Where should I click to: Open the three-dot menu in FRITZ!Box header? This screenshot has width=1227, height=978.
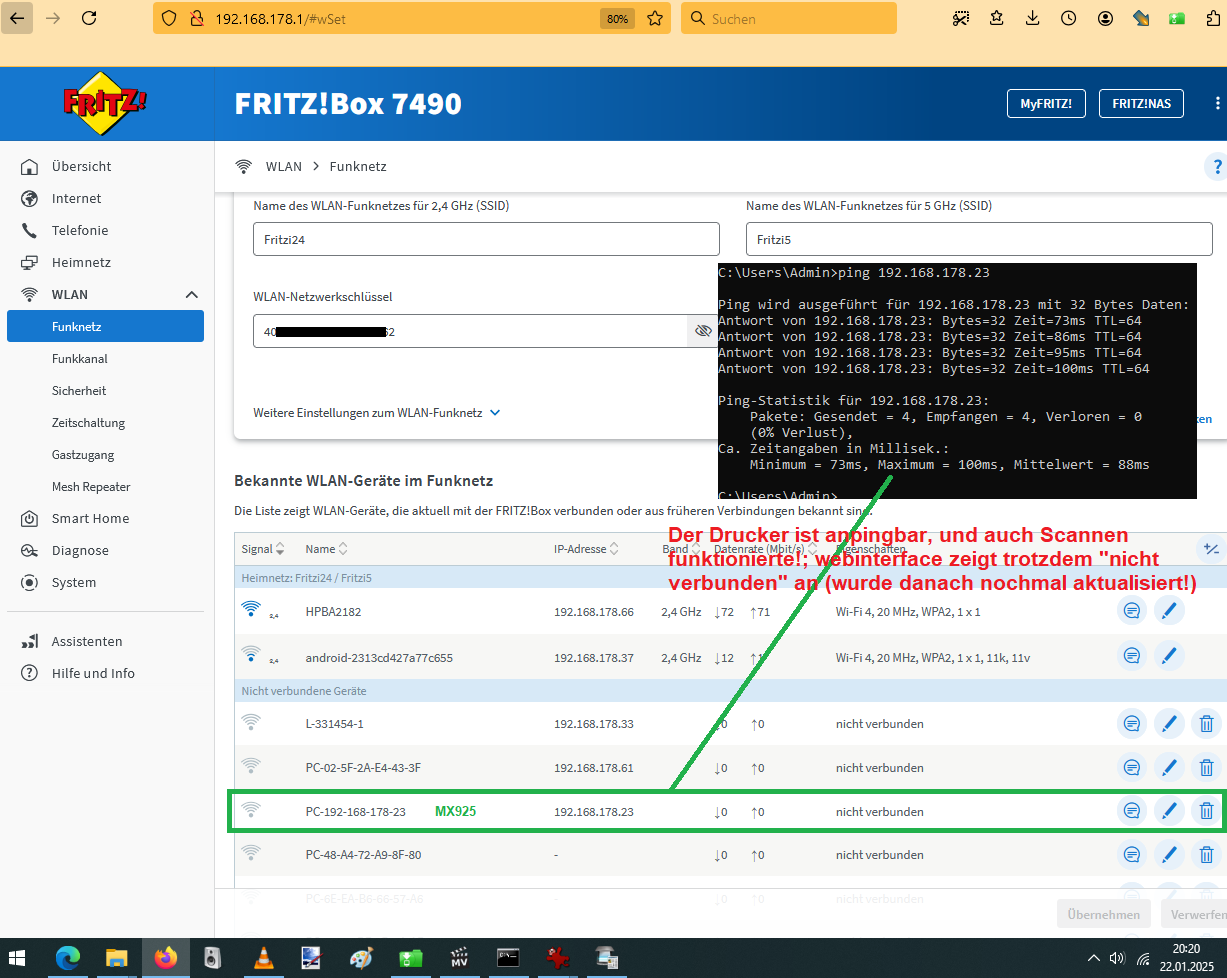[x=1217, y=103]
